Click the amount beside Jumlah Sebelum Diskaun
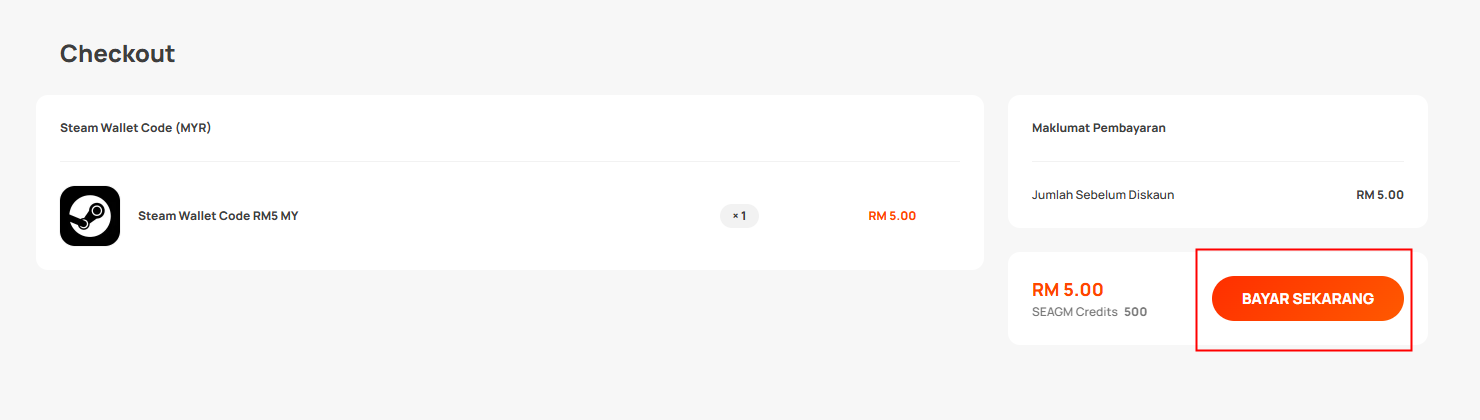Screen dimensions: 1480x420 point(1380,195)
